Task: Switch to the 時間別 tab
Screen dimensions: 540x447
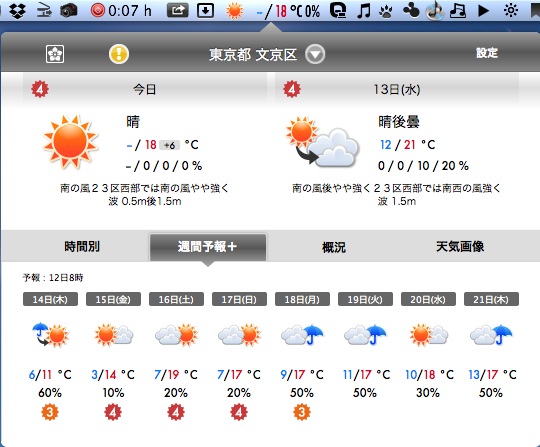Action: [82, 247]
